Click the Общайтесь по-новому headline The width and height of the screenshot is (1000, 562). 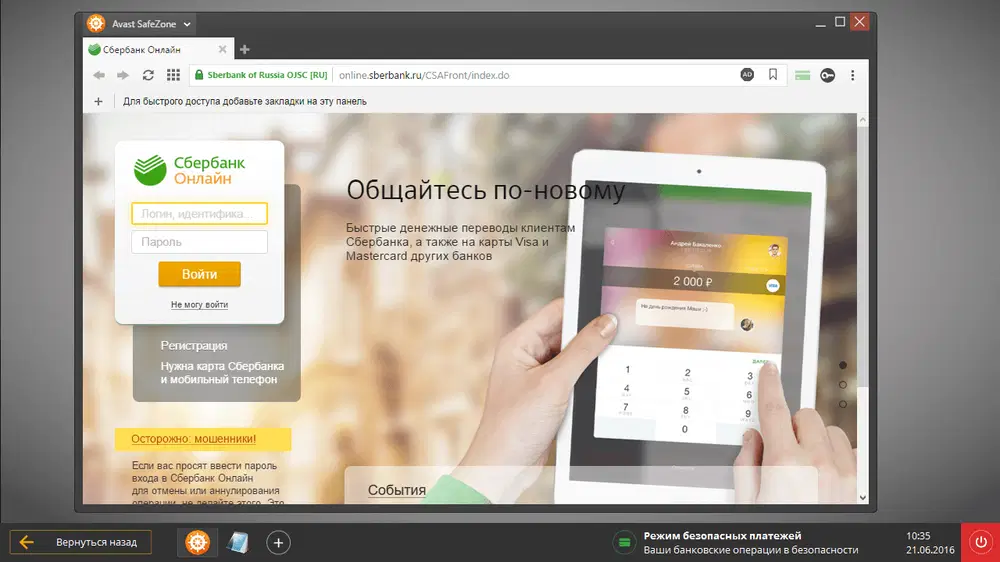[485, 190]
